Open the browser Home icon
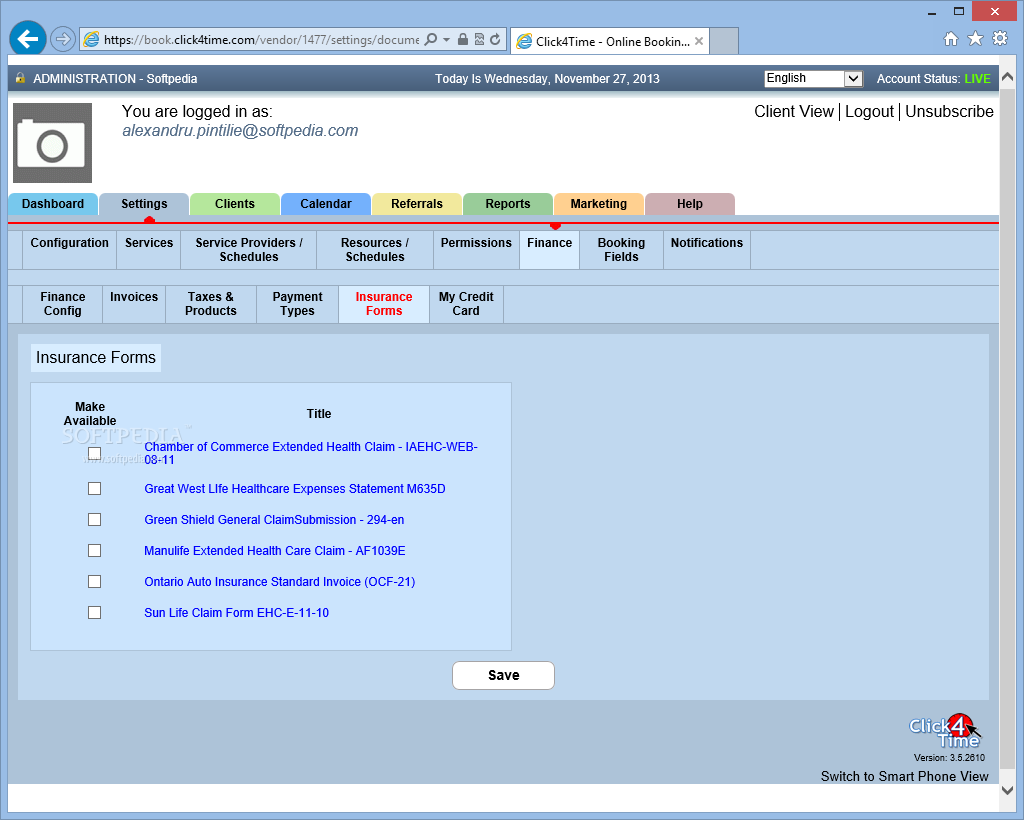Screen dimensions: 1024x820 951,39
